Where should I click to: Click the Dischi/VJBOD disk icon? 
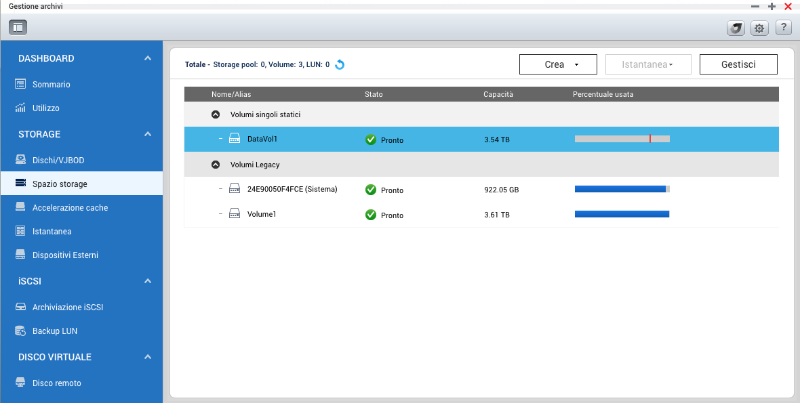pyautogui.click(x=20, y=160)
